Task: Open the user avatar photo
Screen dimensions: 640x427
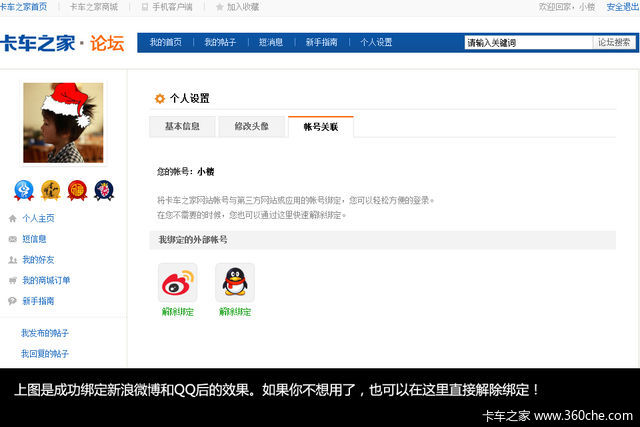Action: [63, 122]
